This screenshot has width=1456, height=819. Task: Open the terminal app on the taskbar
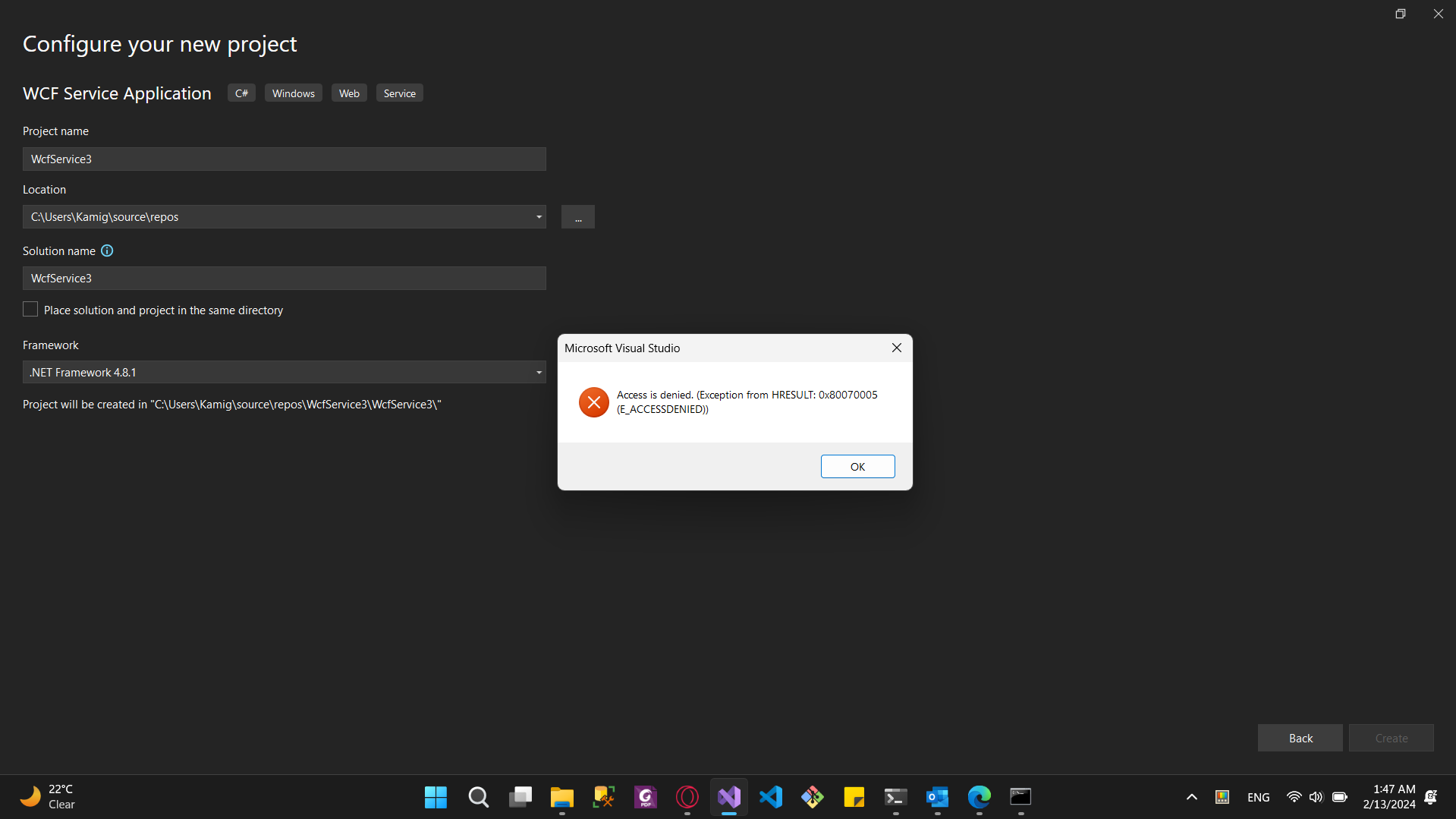895,797
